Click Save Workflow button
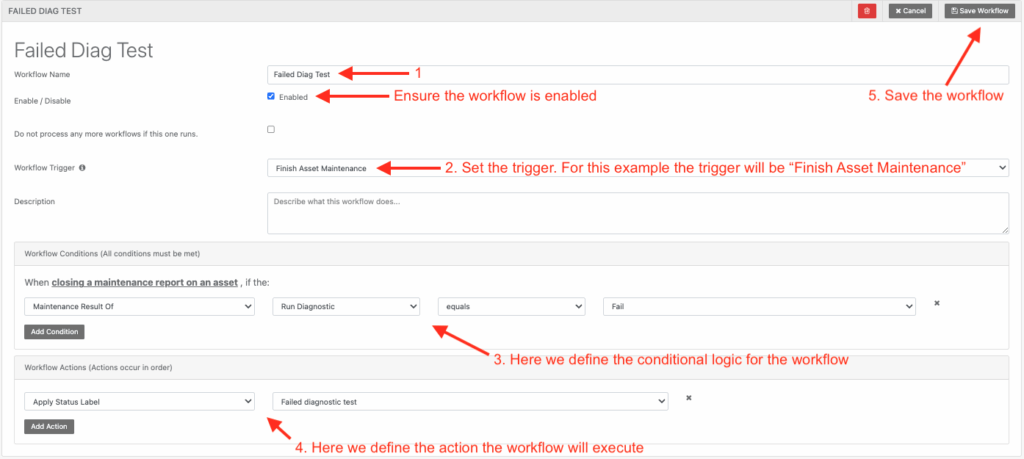Viewport: 1024px width, 459px height. click(x=980, y=11)
